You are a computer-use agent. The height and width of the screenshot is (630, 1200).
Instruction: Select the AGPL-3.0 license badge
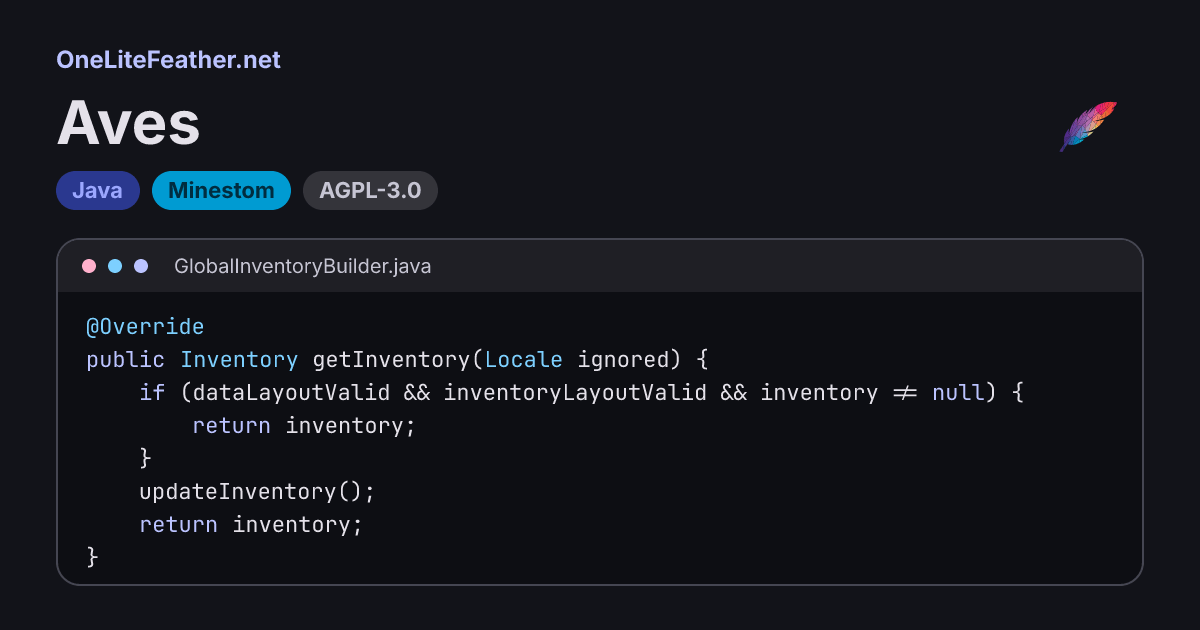point(370,191)
